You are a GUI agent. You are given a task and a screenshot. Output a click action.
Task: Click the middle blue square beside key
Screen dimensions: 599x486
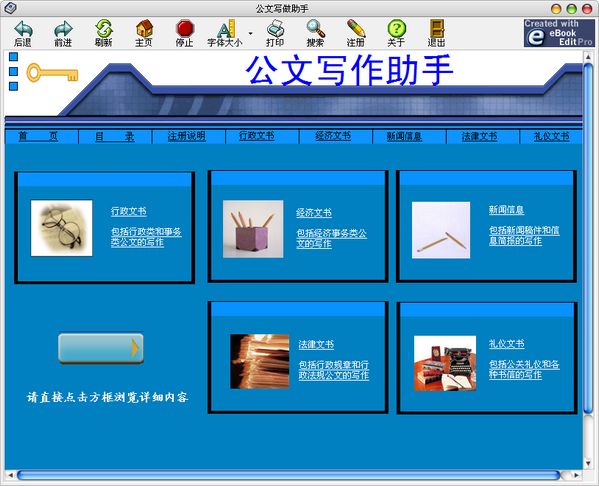13,71
